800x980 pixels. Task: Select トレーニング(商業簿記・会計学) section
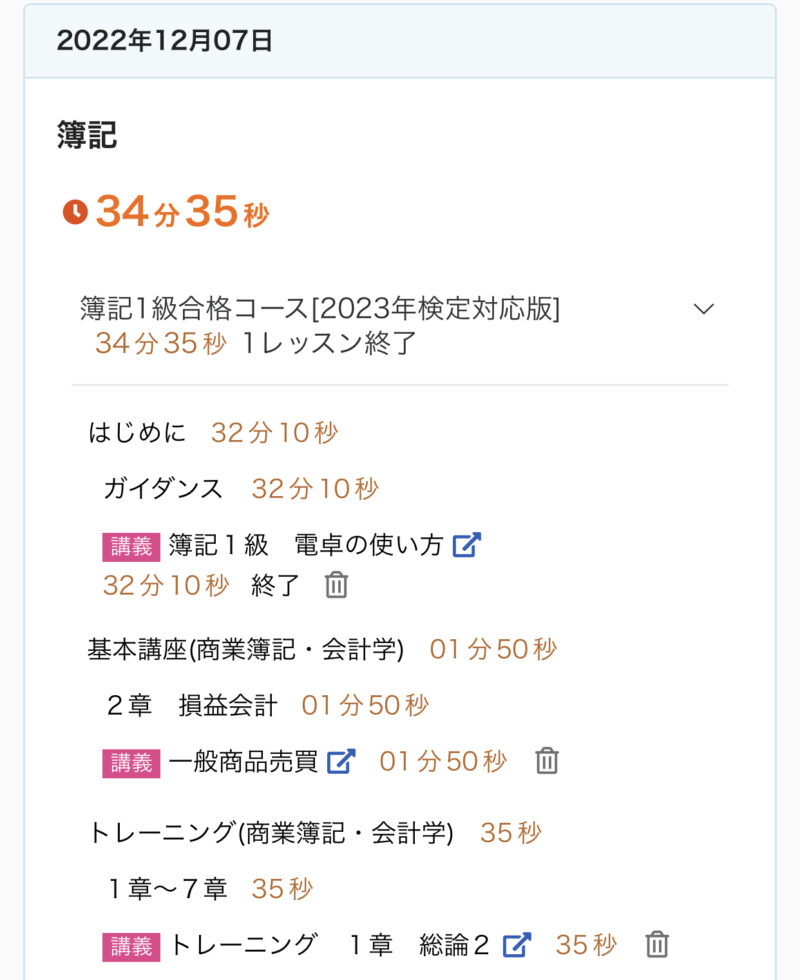tap(271, 833)
